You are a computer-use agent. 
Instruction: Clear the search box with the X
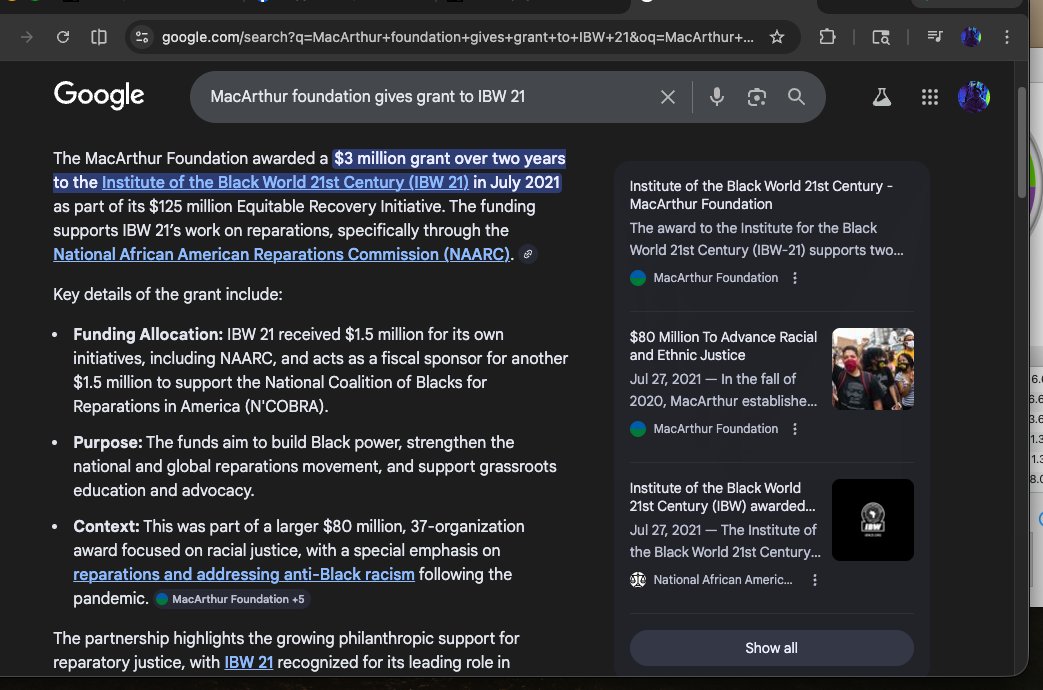pos(668,97)
